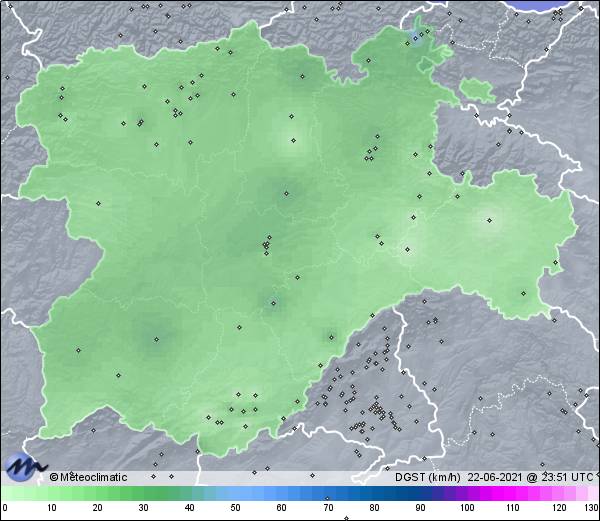600x521 pixels.
Task: Click the 70 label on the scale
Action: click(x=328, y=508)
